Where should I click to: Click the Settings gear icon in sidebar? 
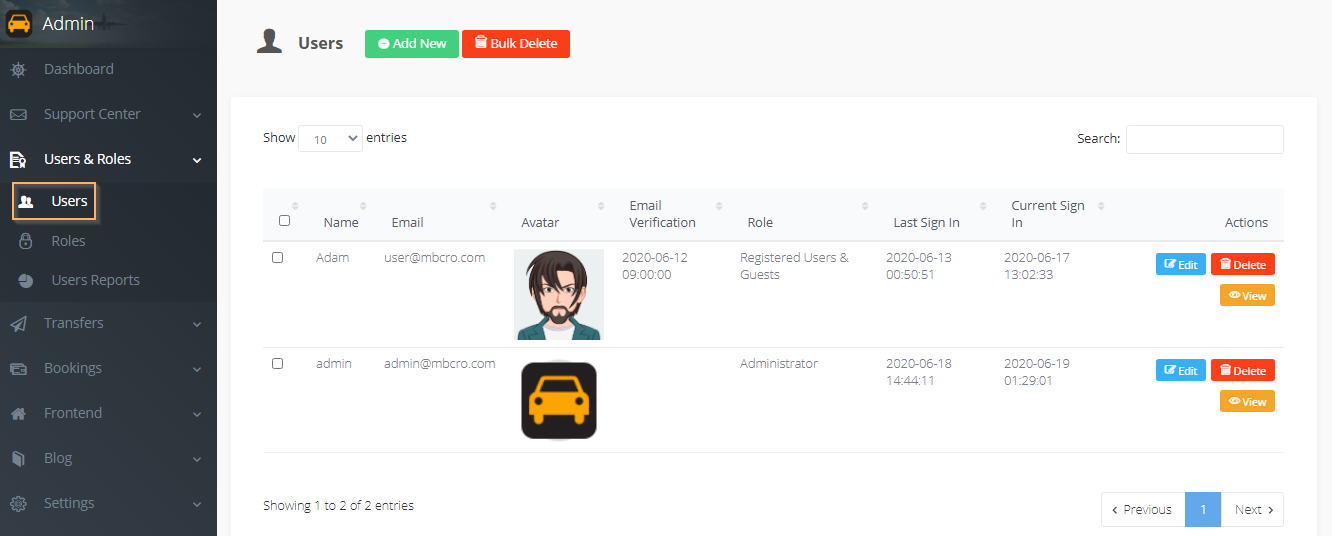[x=18, y=504]
